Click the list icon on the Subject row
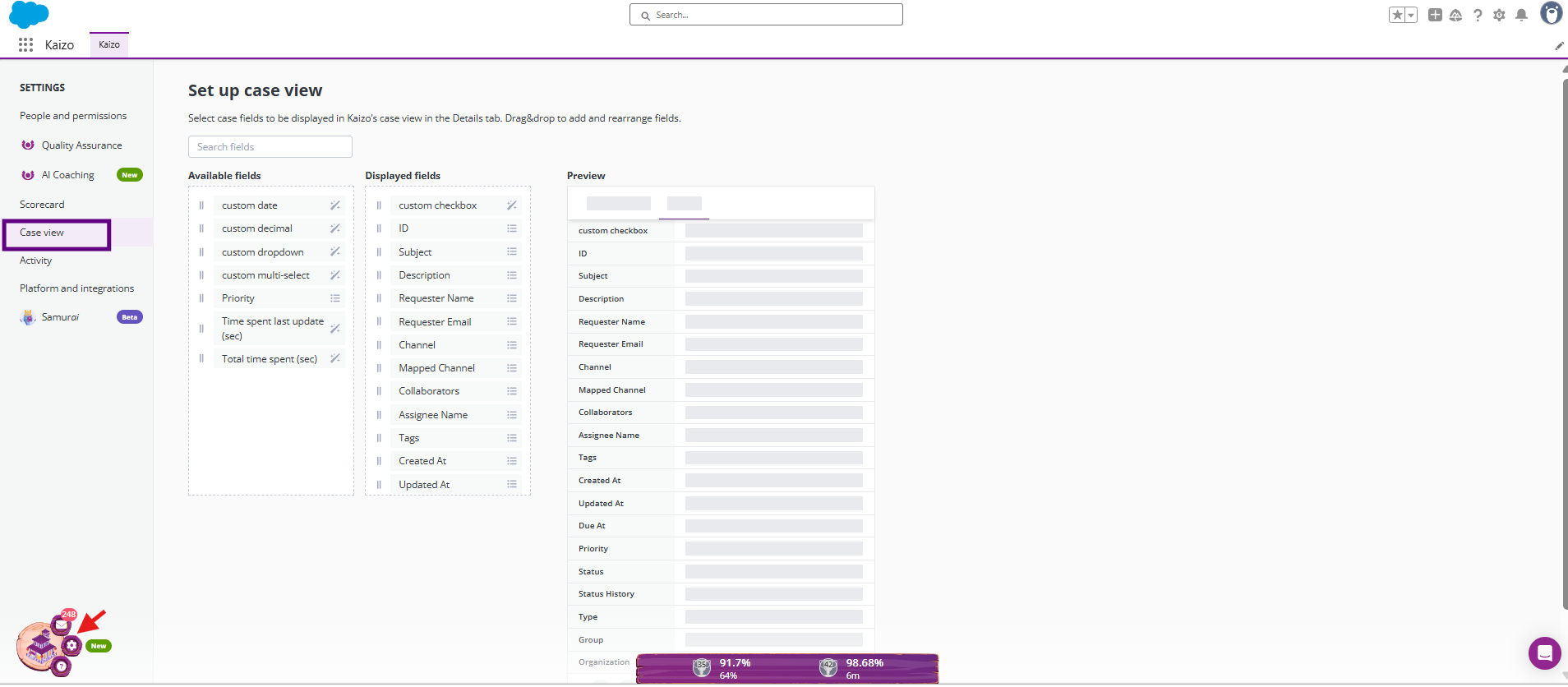Screen dimensions: 1568x687 tap(512, 251)
